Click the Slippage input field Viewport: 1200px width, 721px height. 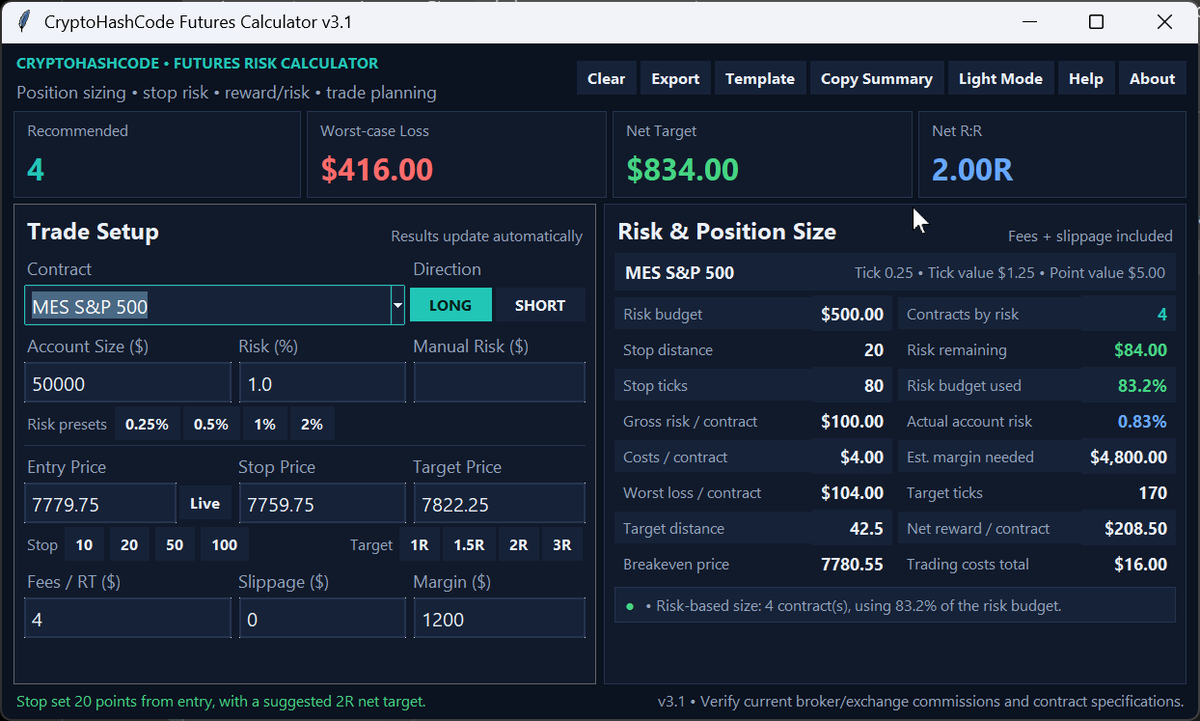tap(322, 619)
